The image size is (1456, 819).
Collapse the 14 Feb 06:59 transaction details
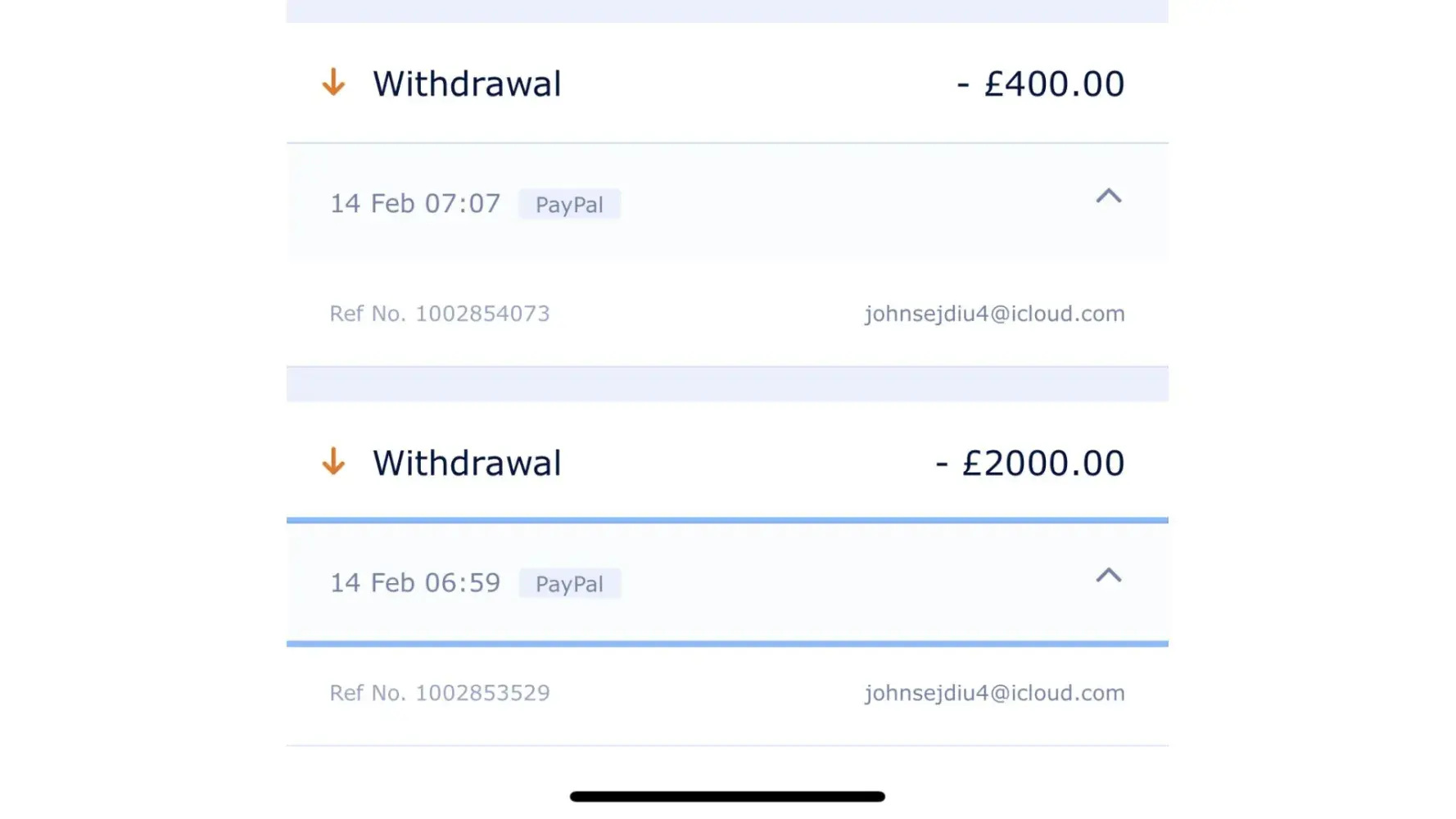1108,576
